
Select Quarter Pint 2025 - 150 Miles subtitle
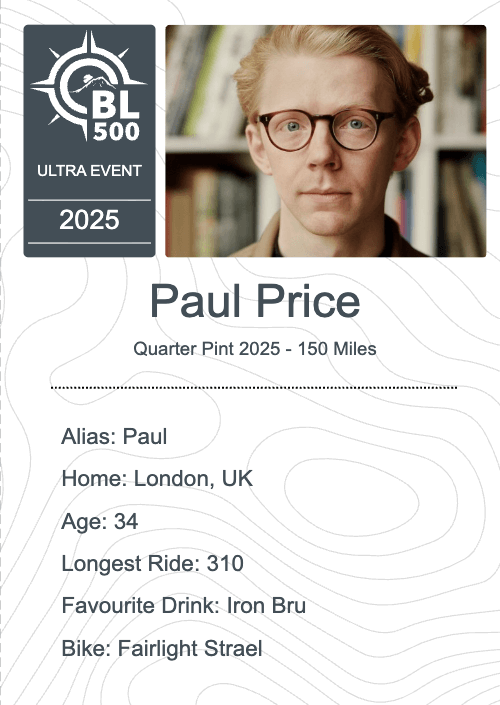(x=255, y=349)
